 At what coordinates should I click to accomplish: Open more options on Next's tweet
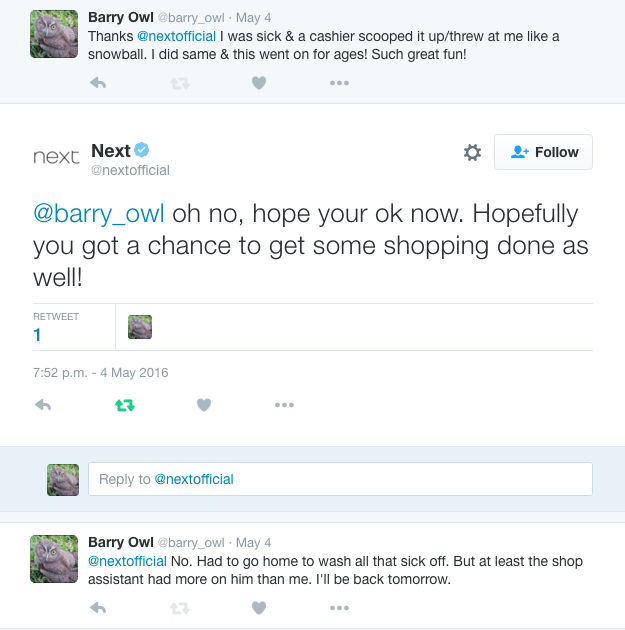tap(285, 405)
